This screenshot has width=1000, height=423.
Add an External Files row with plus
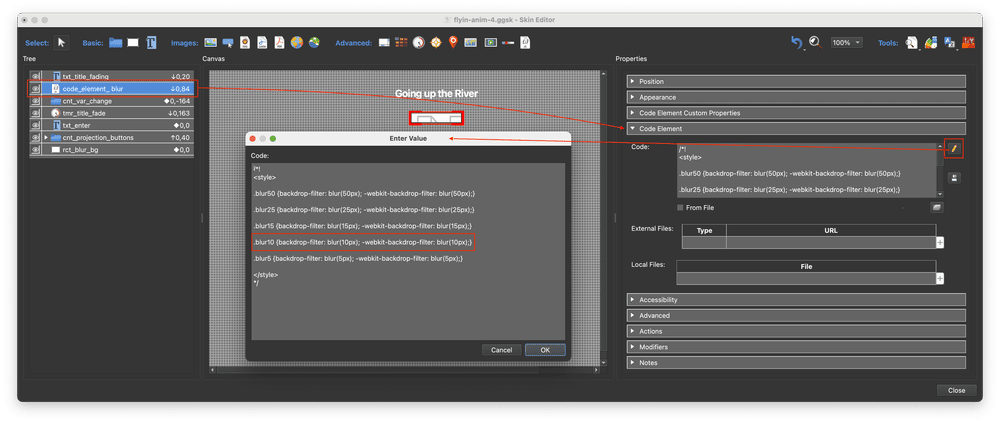(x=940, y=242)
